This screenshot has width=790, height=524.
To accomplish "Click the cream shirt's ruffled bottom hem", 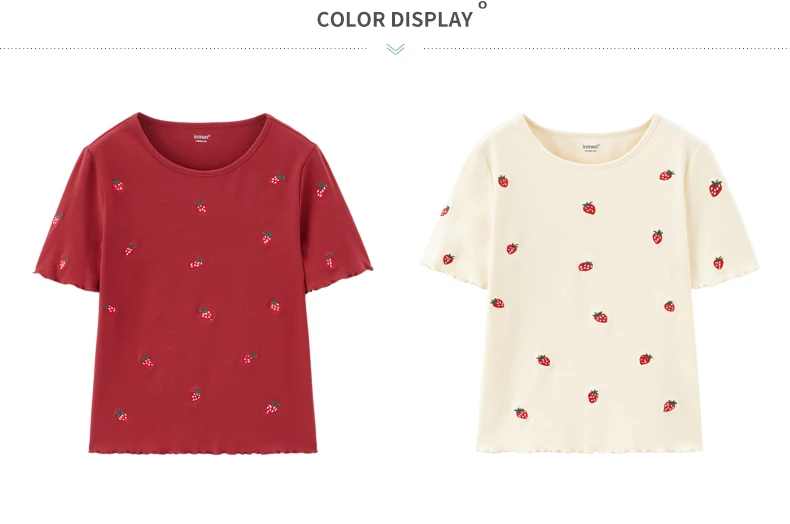I will pos(589,450).
